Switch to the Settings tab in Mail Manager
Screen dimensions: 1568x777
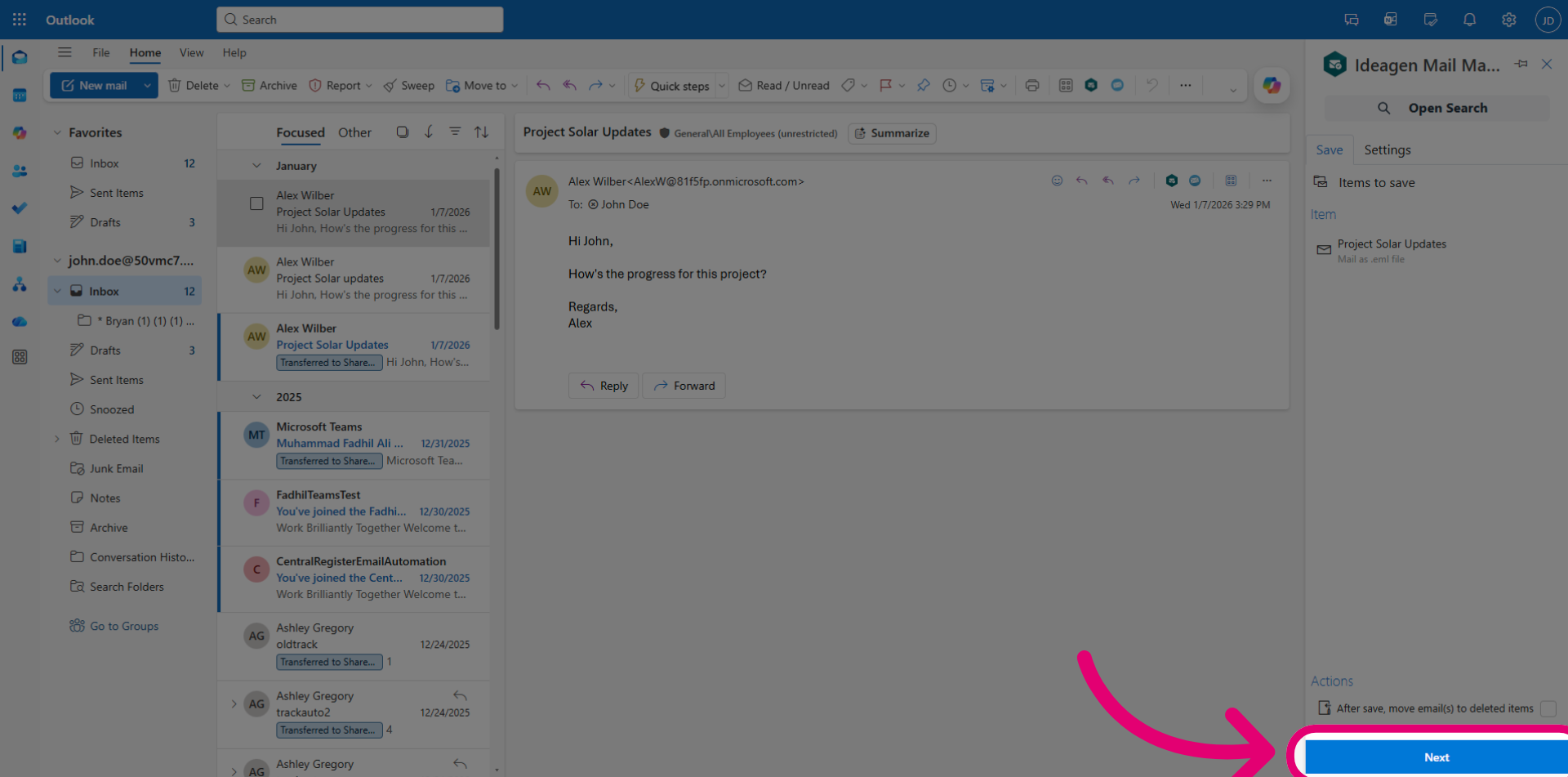[1388, 150]
